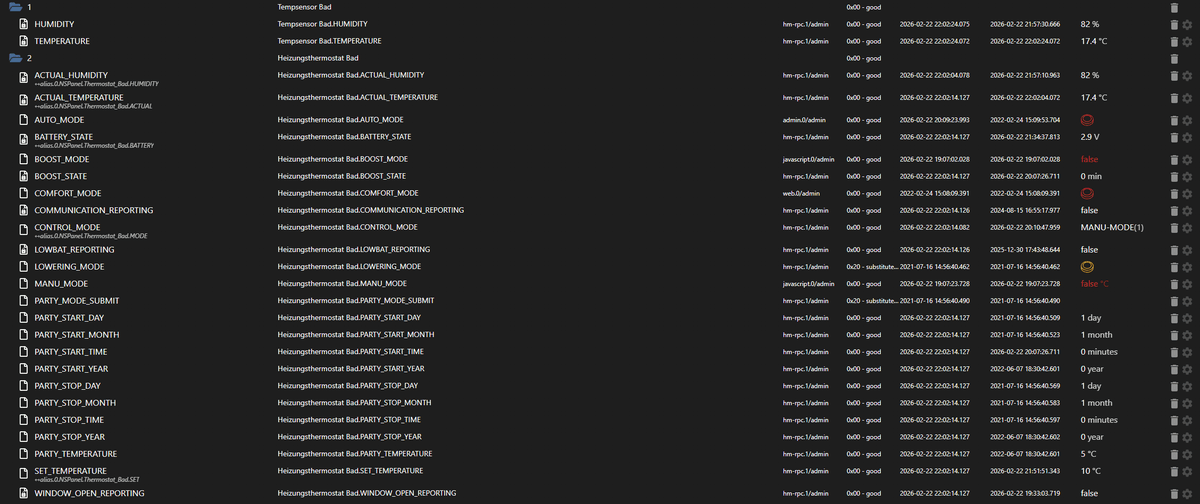Delete the HUMIDITY state of Tempsensor Bad
The image size is (1200, 504).
point(1174,23)
